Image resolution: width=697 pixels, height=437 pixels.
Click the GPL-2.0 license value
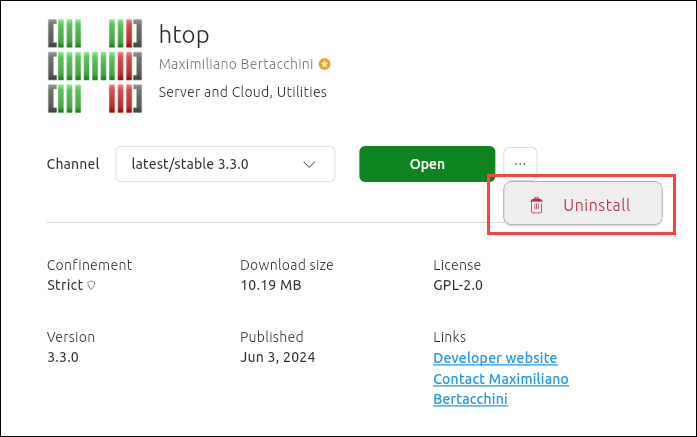(458, 285)
